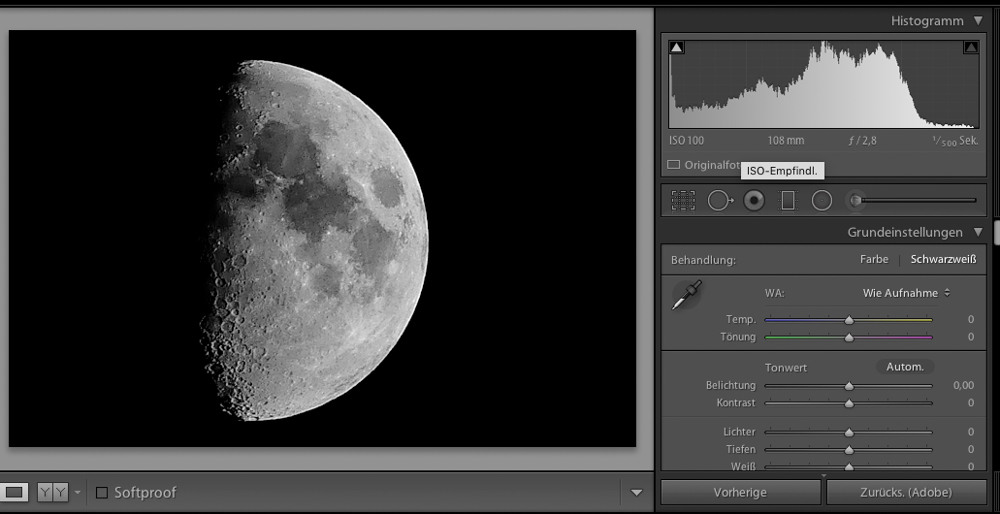The width and height of the screenshot is (1000, 514).
Task: Switch to Loupe view mode
Action: click(15, 492)
